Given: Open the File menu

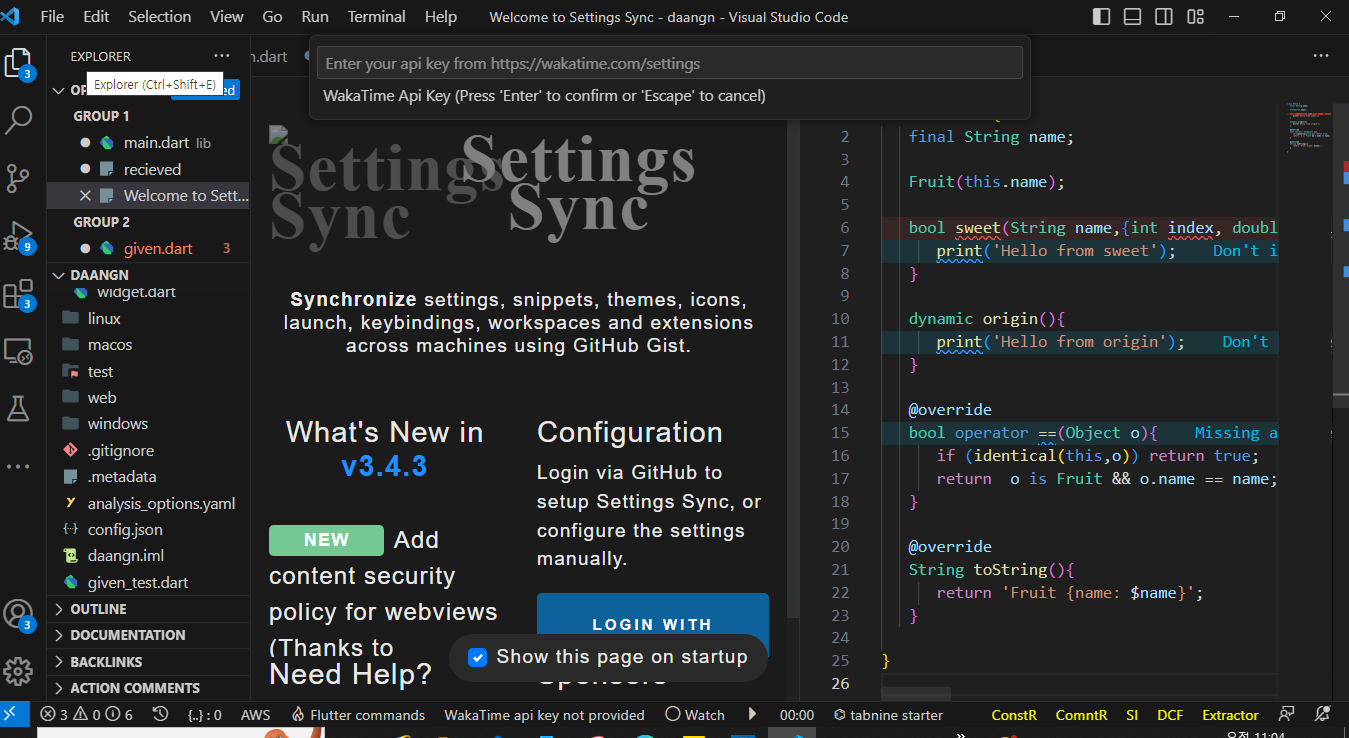Looking at the screenshot, I should coord(52,17).
